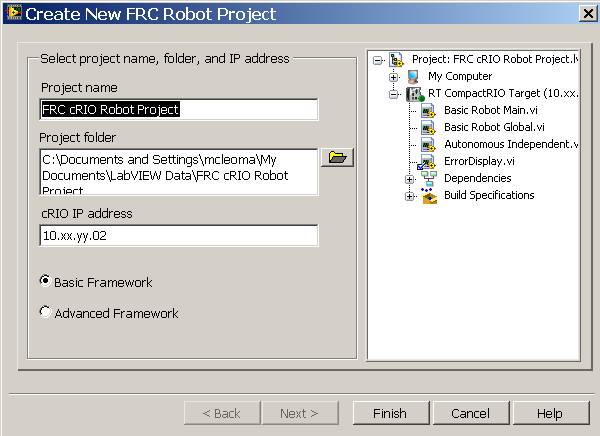Click the ErrorDisplay.vi file icon
600x436 pixels.
pos(427,162)
